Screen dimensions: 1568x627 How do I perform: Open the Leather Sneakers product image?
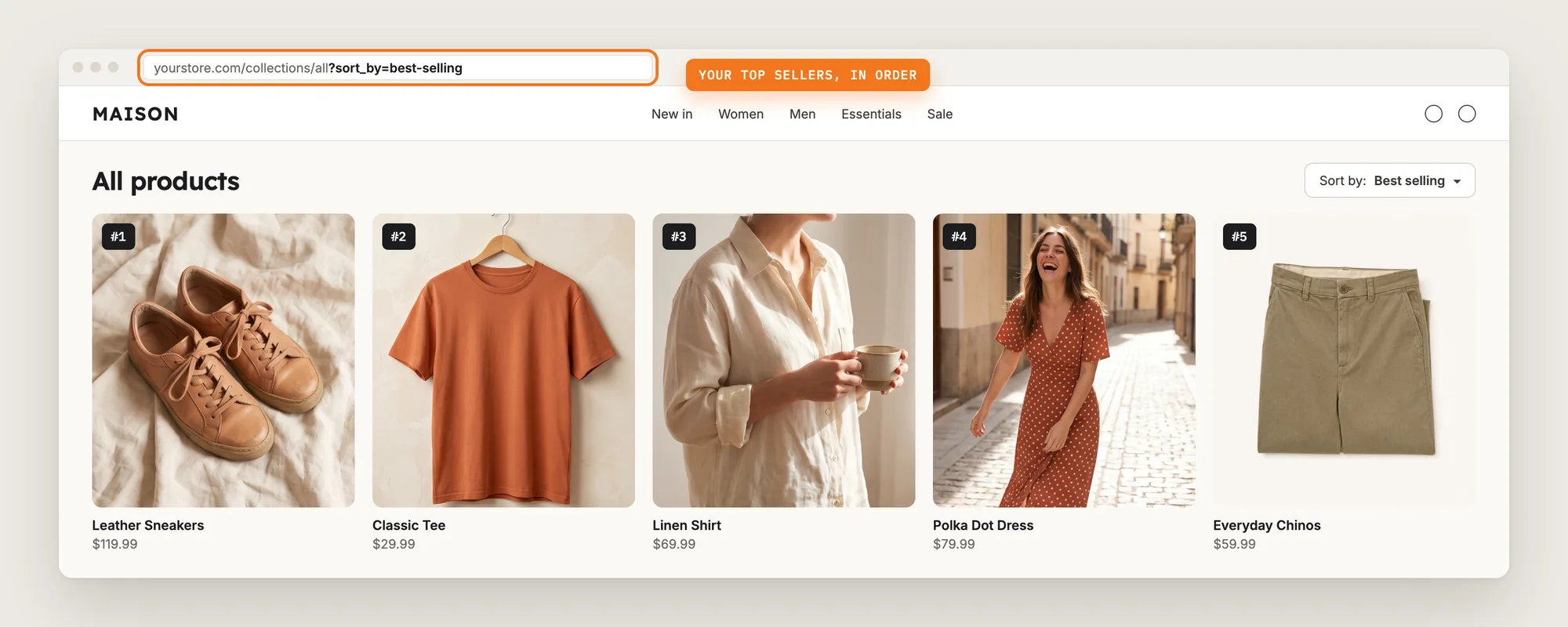223,361
